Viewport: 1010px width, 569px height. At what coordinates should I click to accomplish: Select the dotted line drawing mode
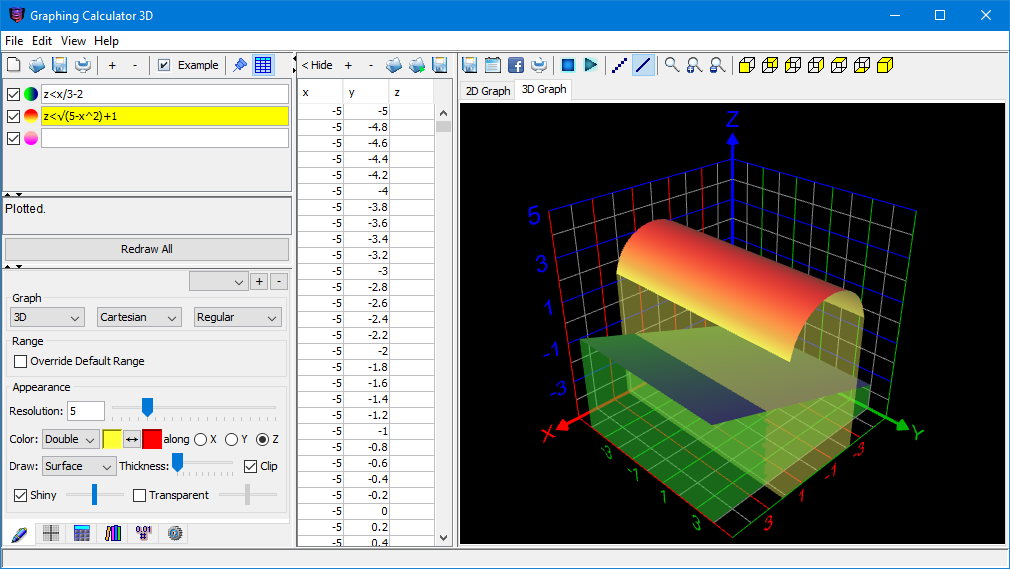pyautogui.click(x=620, y=65)
